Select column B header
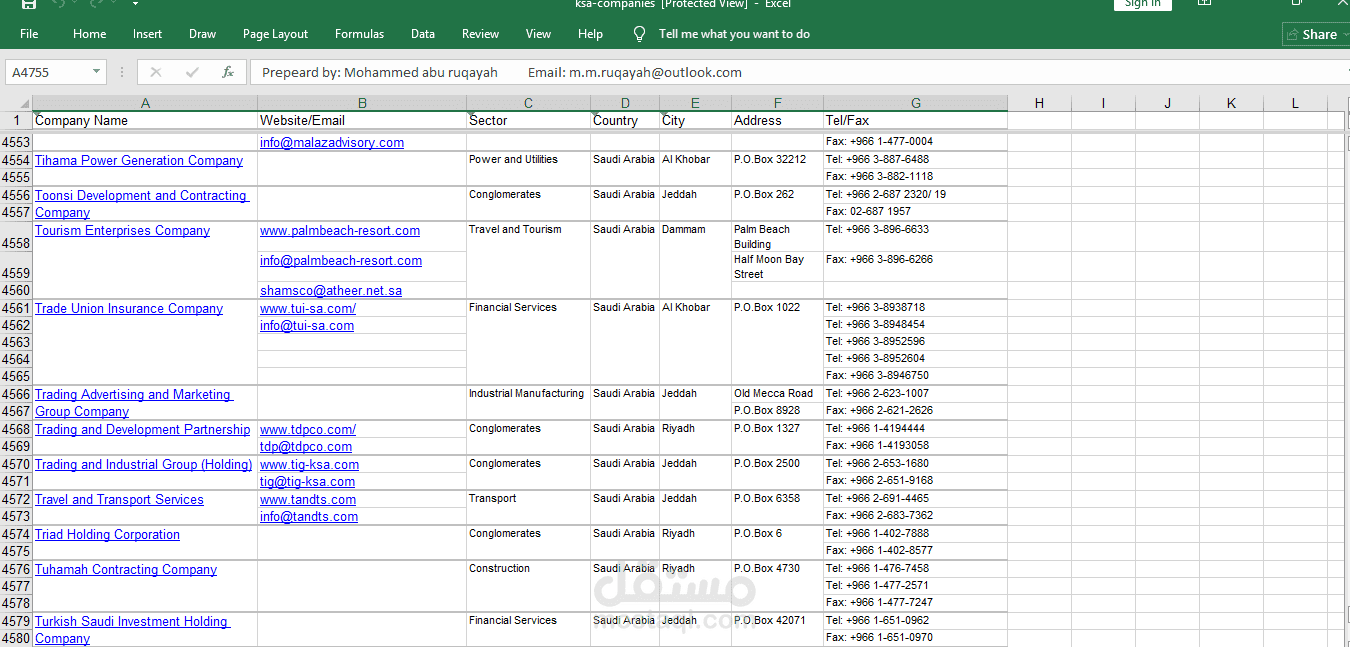Viewport: 1350px width, 647px height. 362,103
